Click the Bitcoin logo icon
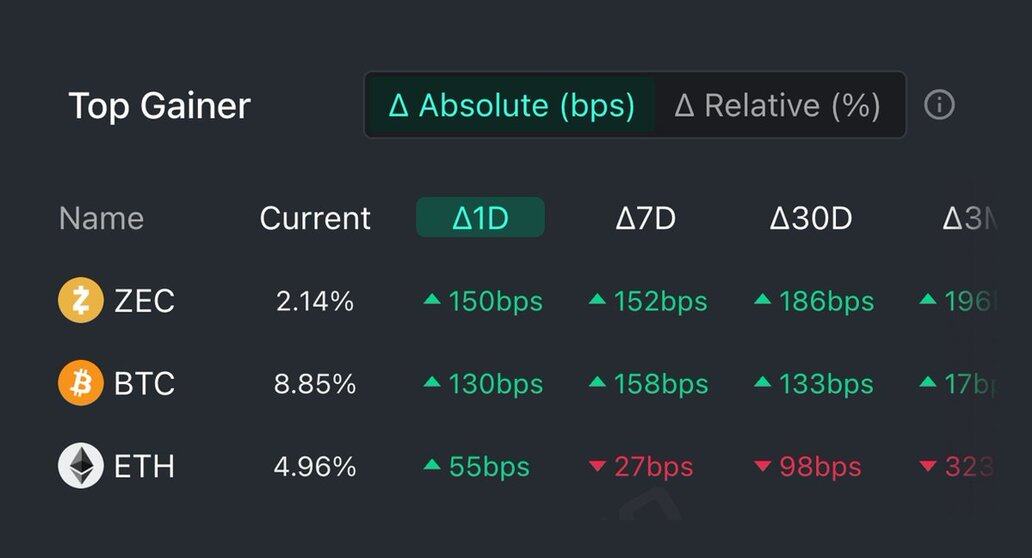Viewport: 1032px width, 558px height. coord(81,383)
